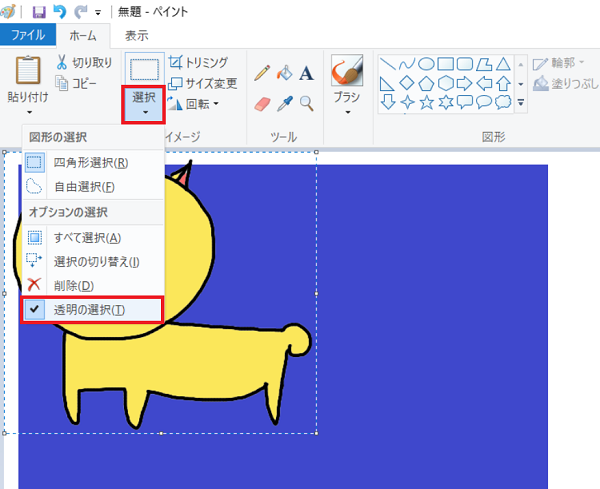Collapse the 選択 dropdown button
The image size is (600, 489).
(144, 104)
